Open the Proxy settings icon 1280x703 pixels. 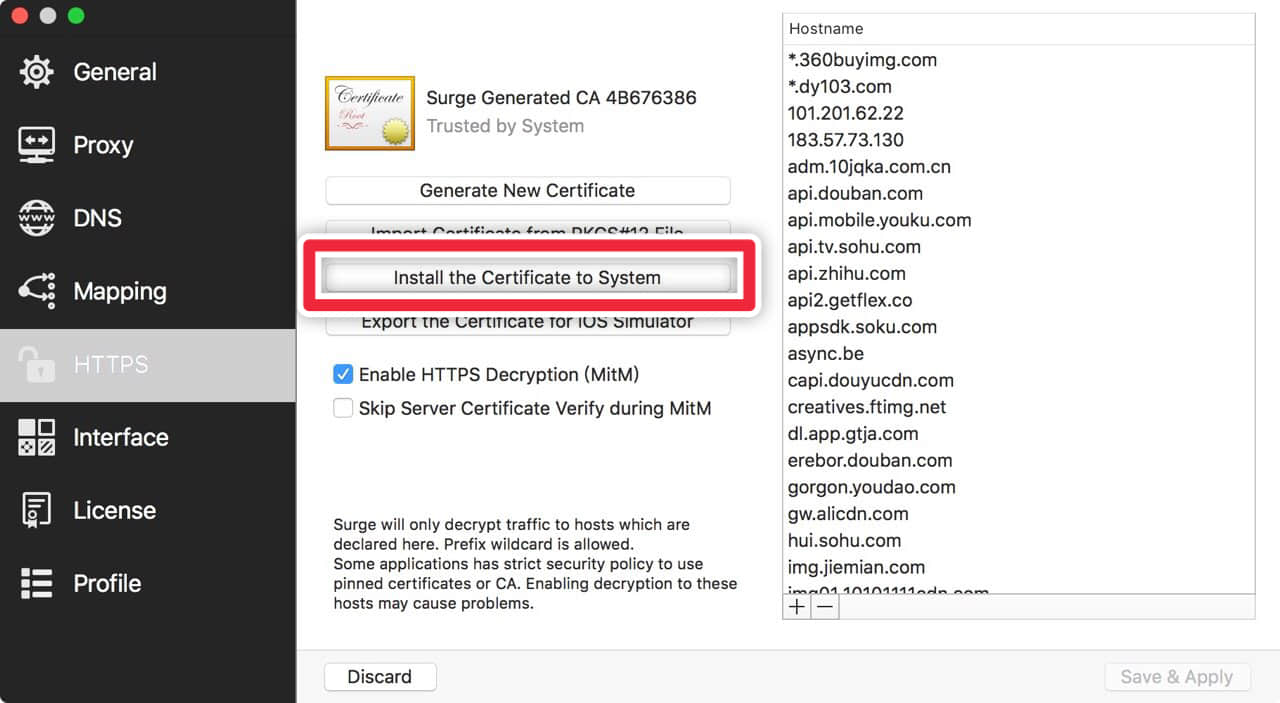pyautogui.click(x=37, y=145)
